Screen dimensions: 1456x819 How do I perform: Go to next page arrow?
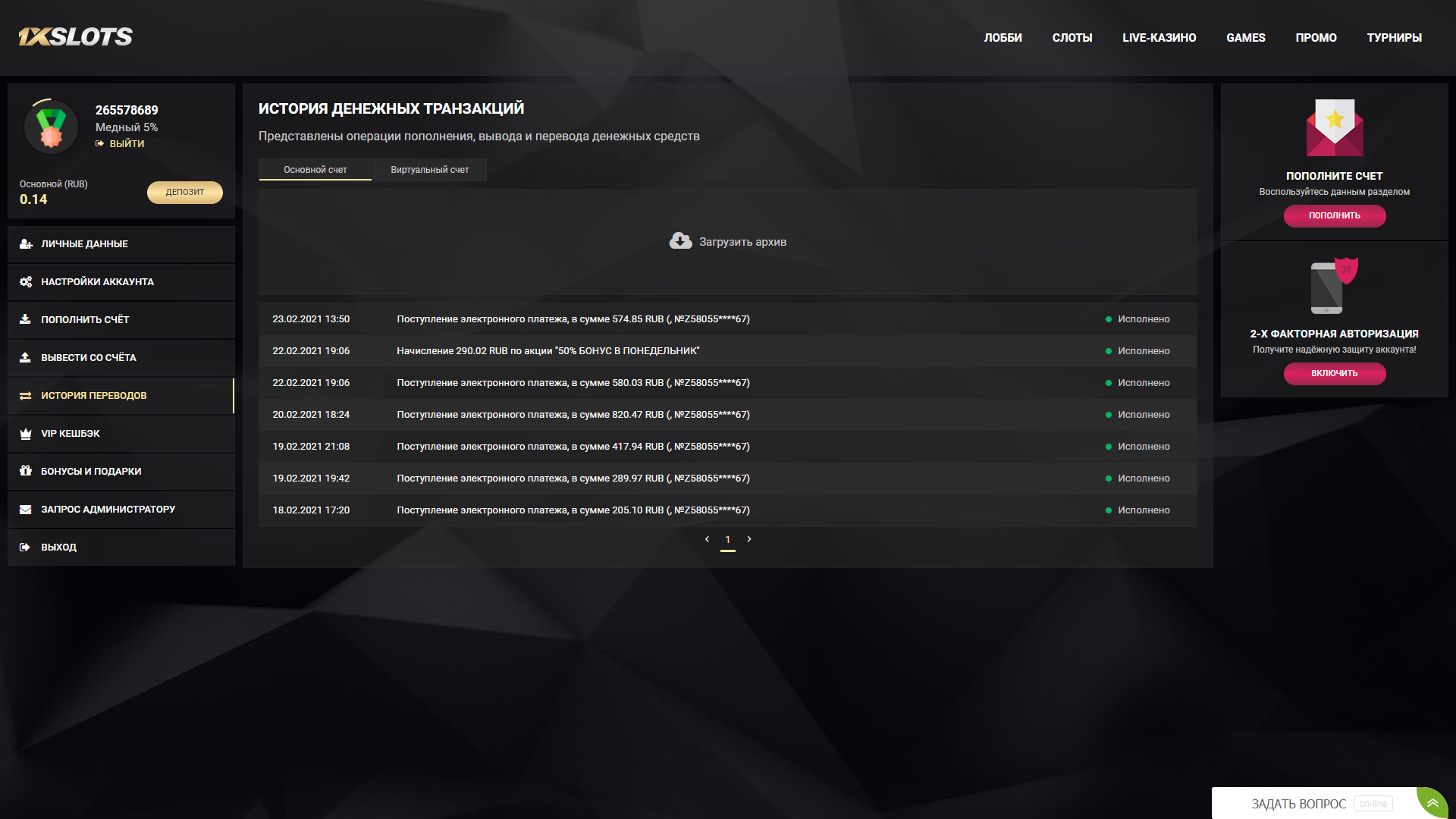pos(749,539)
